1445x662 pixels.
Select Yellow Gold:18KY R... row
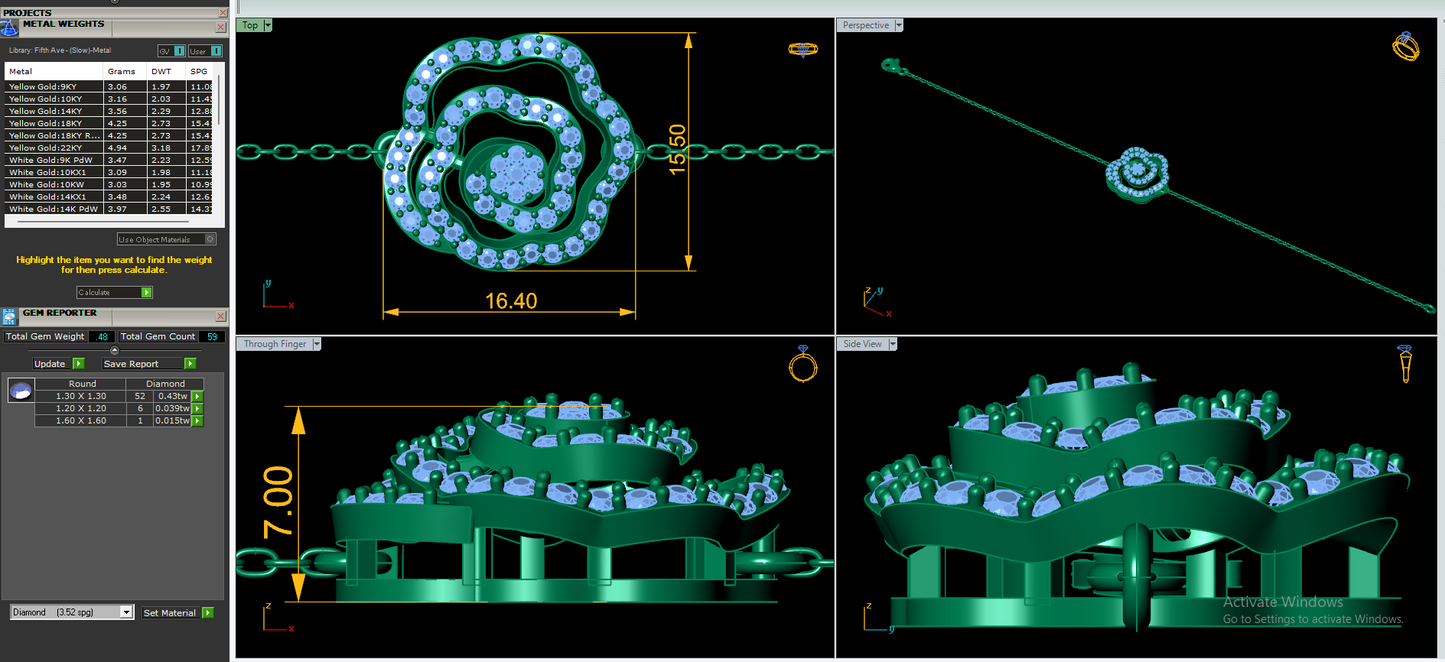click(110, 135)
